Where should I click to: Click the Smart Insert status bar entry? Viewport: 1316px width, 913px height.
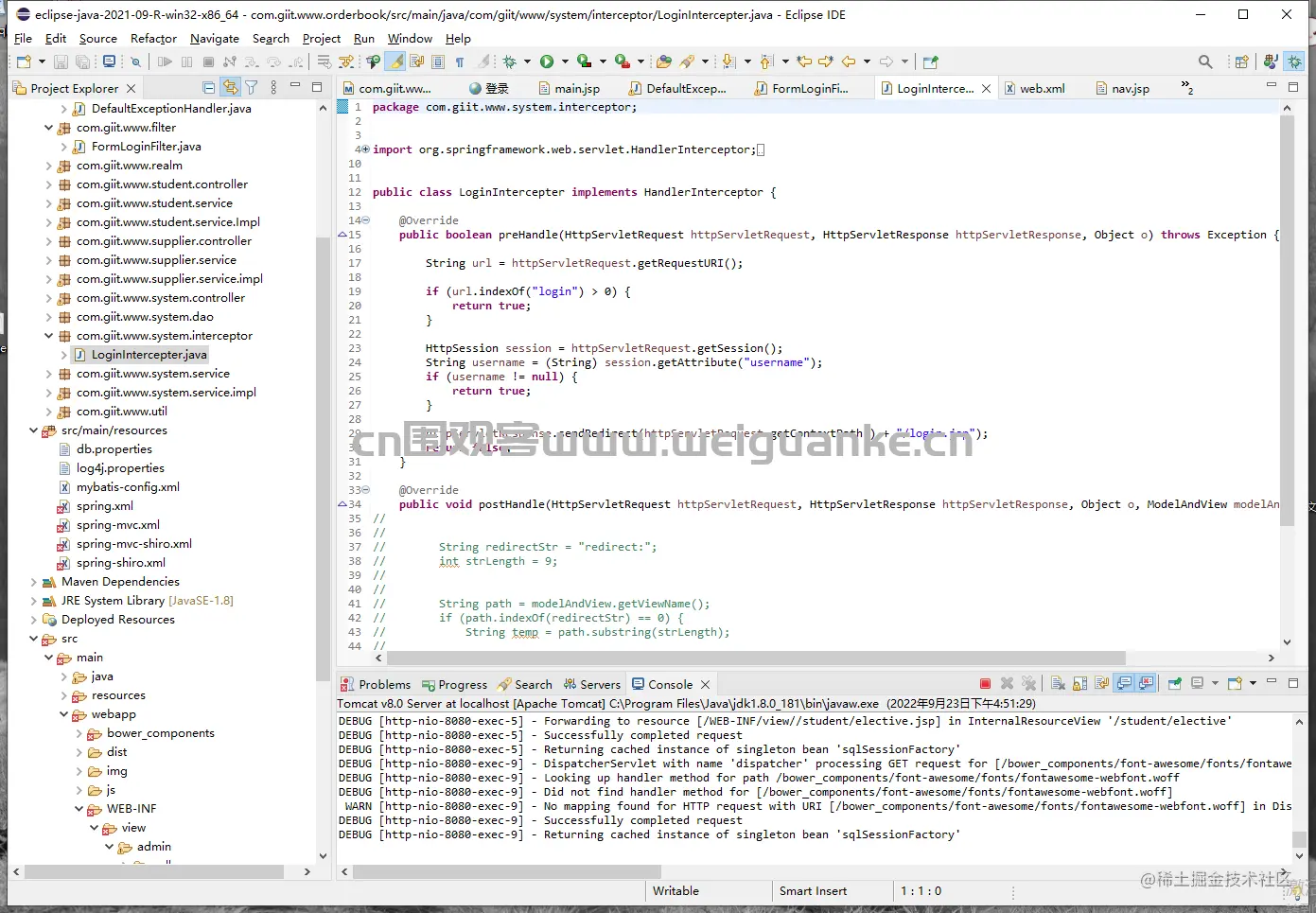(813, 891)
